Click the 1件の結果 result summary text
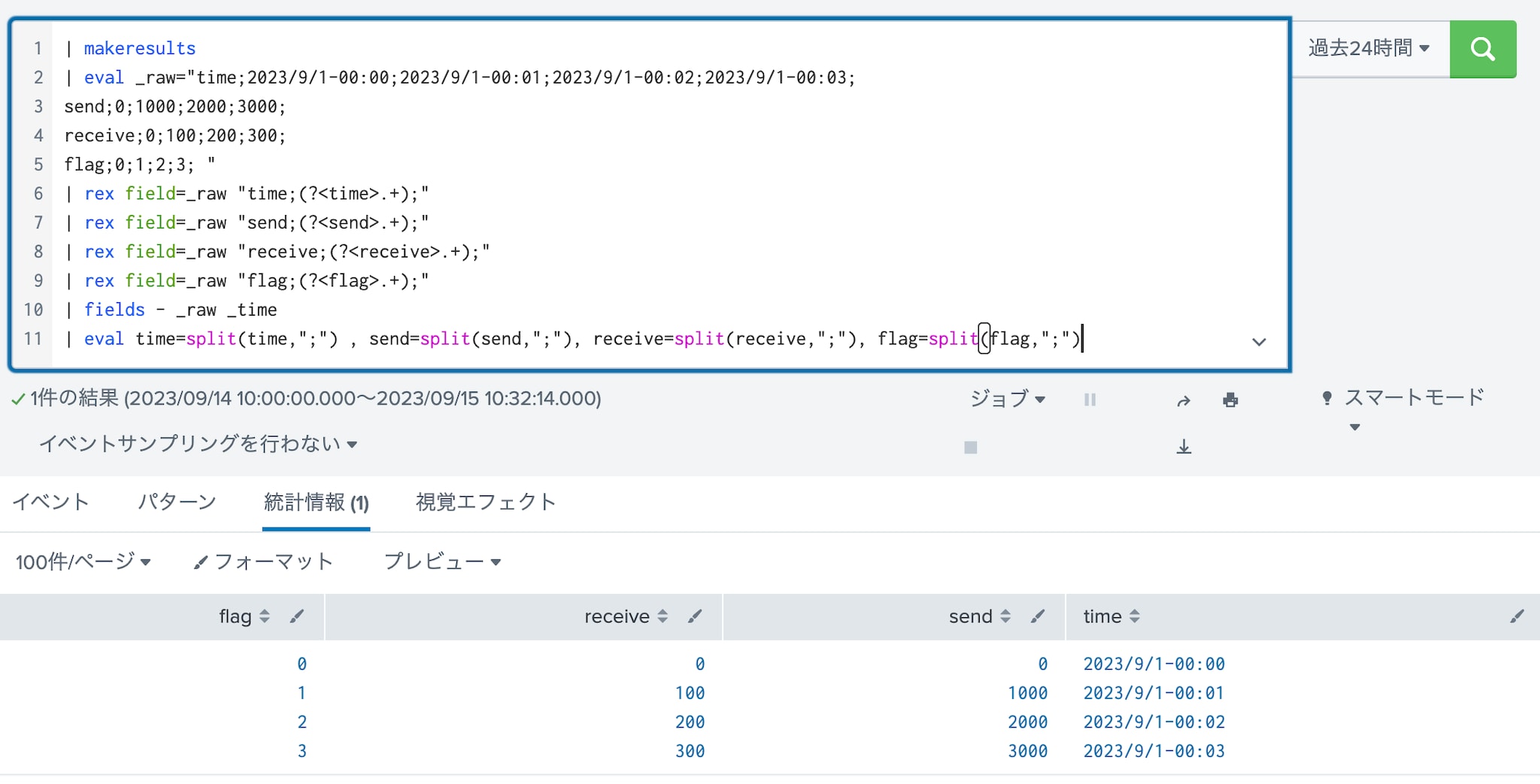This screenshot has width=1540, height=784. (315, 398)
